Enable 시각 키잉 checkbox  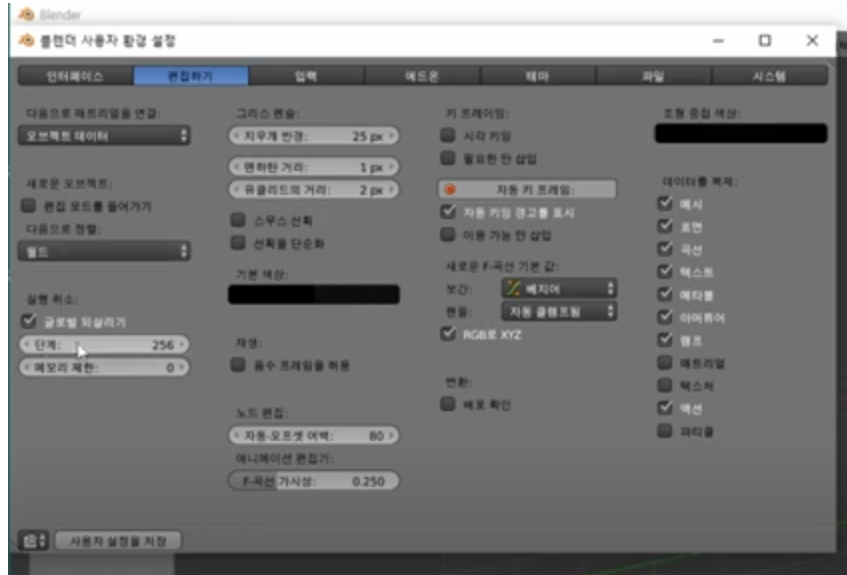(448, 135)
